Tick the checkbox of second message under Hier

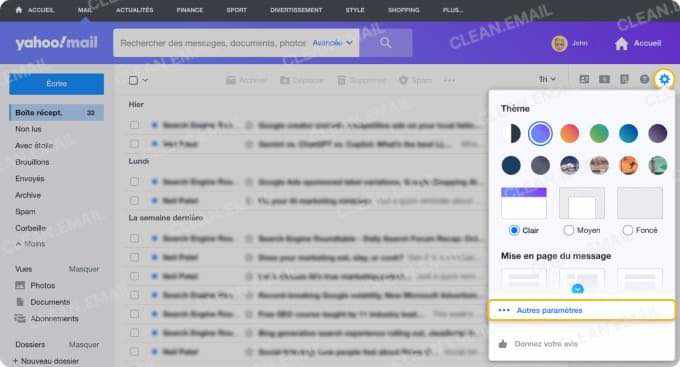point(134,144)
